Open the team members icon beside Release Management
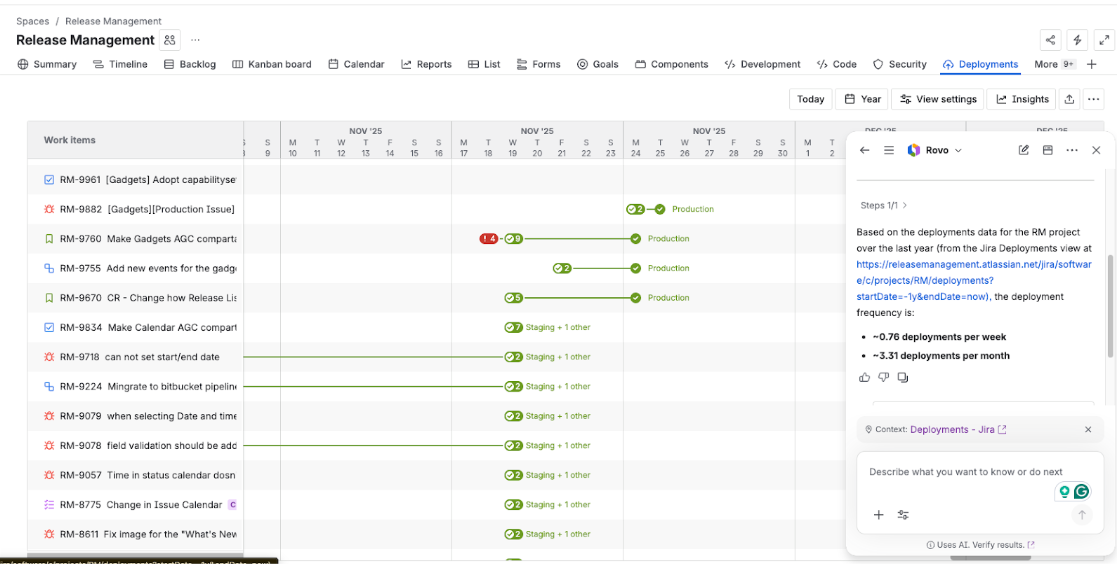The width and height of the screenshot is (1117, 571). click(170, 40)
